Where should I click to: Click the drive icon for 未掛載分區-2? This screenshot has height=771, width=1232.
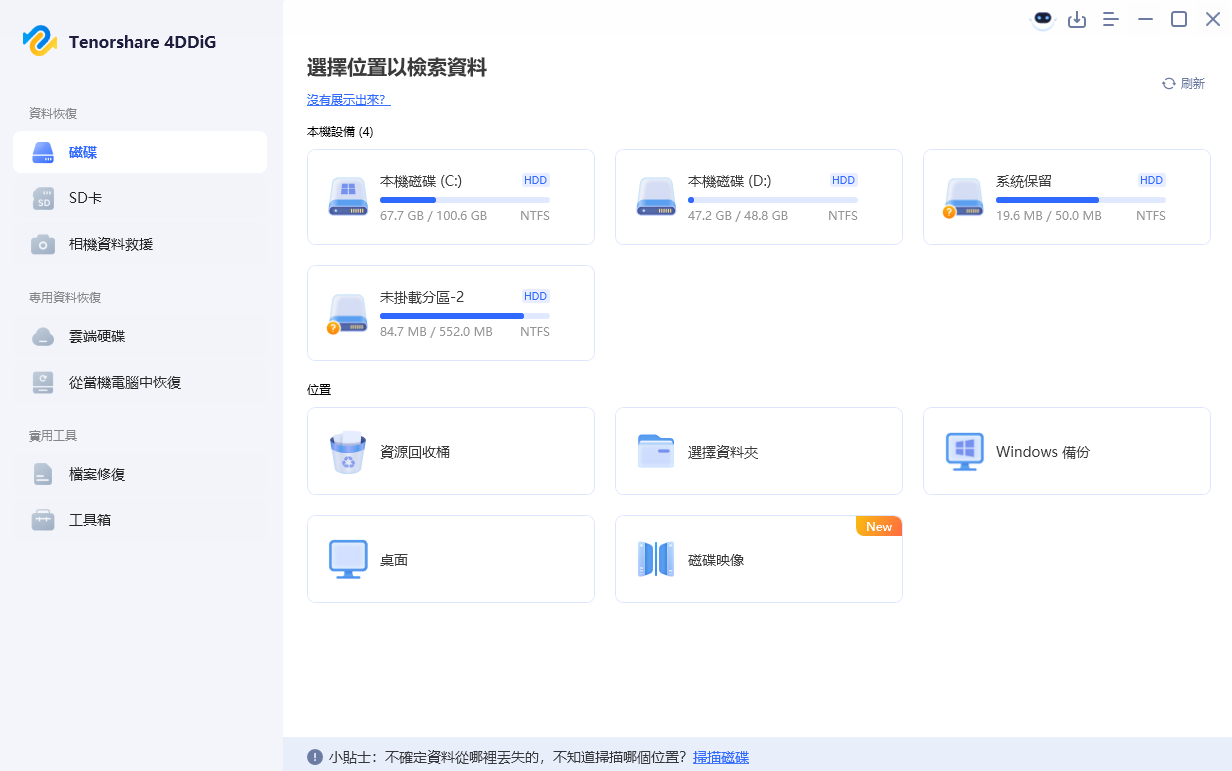[x=347, y=314]
